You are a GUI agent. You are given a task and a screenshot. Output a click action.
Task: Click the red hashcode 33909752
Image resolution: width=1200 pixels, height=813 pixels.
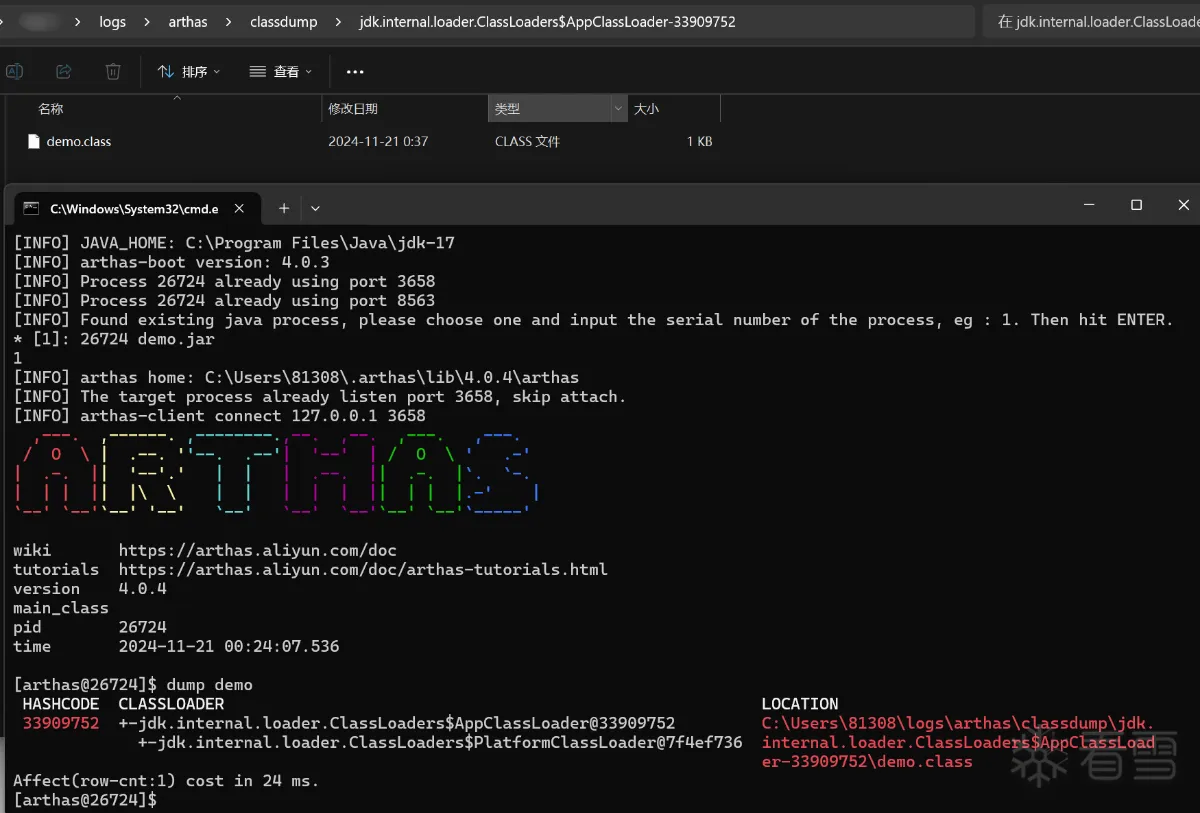tap(61, 723)
